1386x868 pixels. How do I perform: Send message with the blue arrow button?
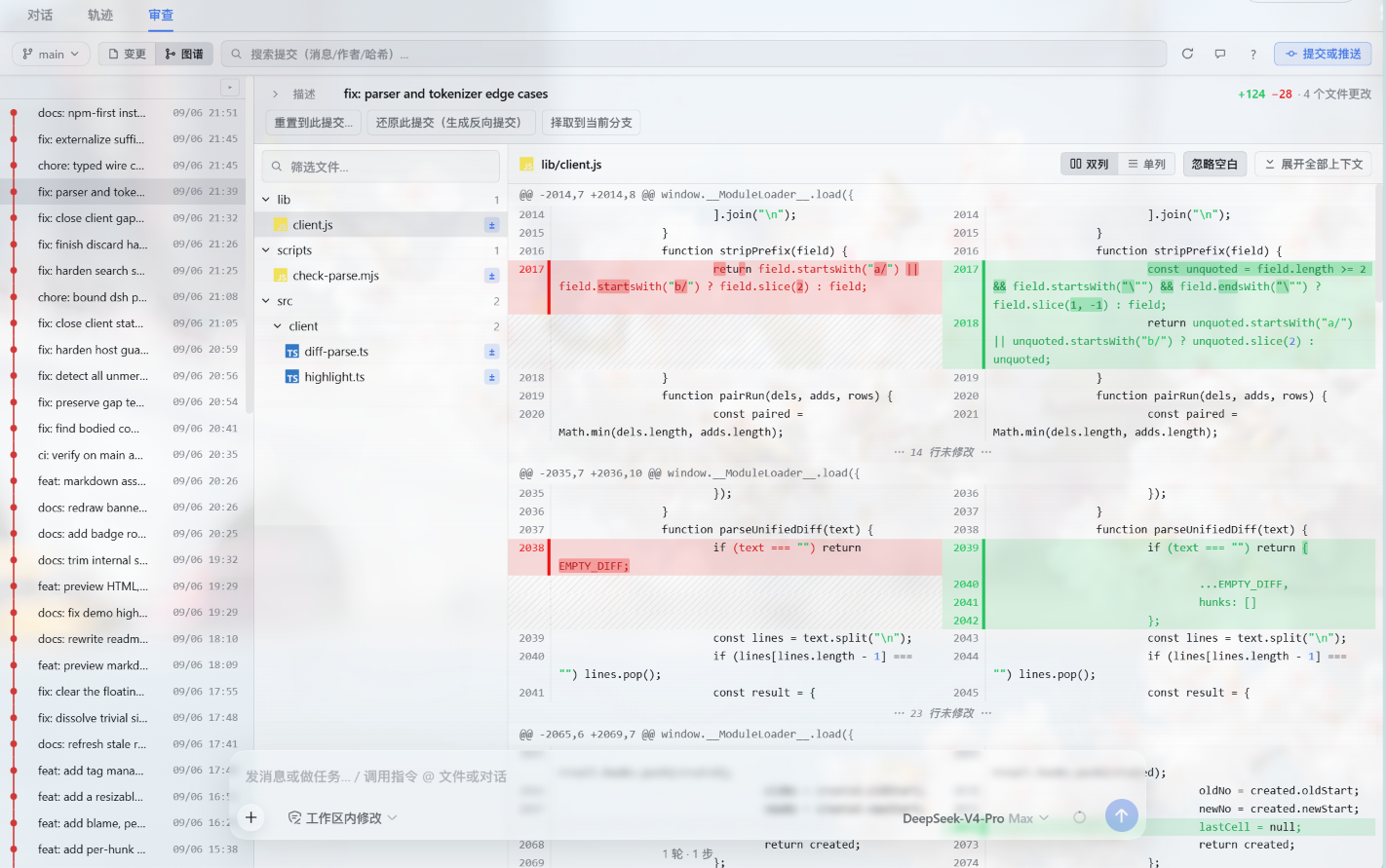click(x=1122, y=815)
